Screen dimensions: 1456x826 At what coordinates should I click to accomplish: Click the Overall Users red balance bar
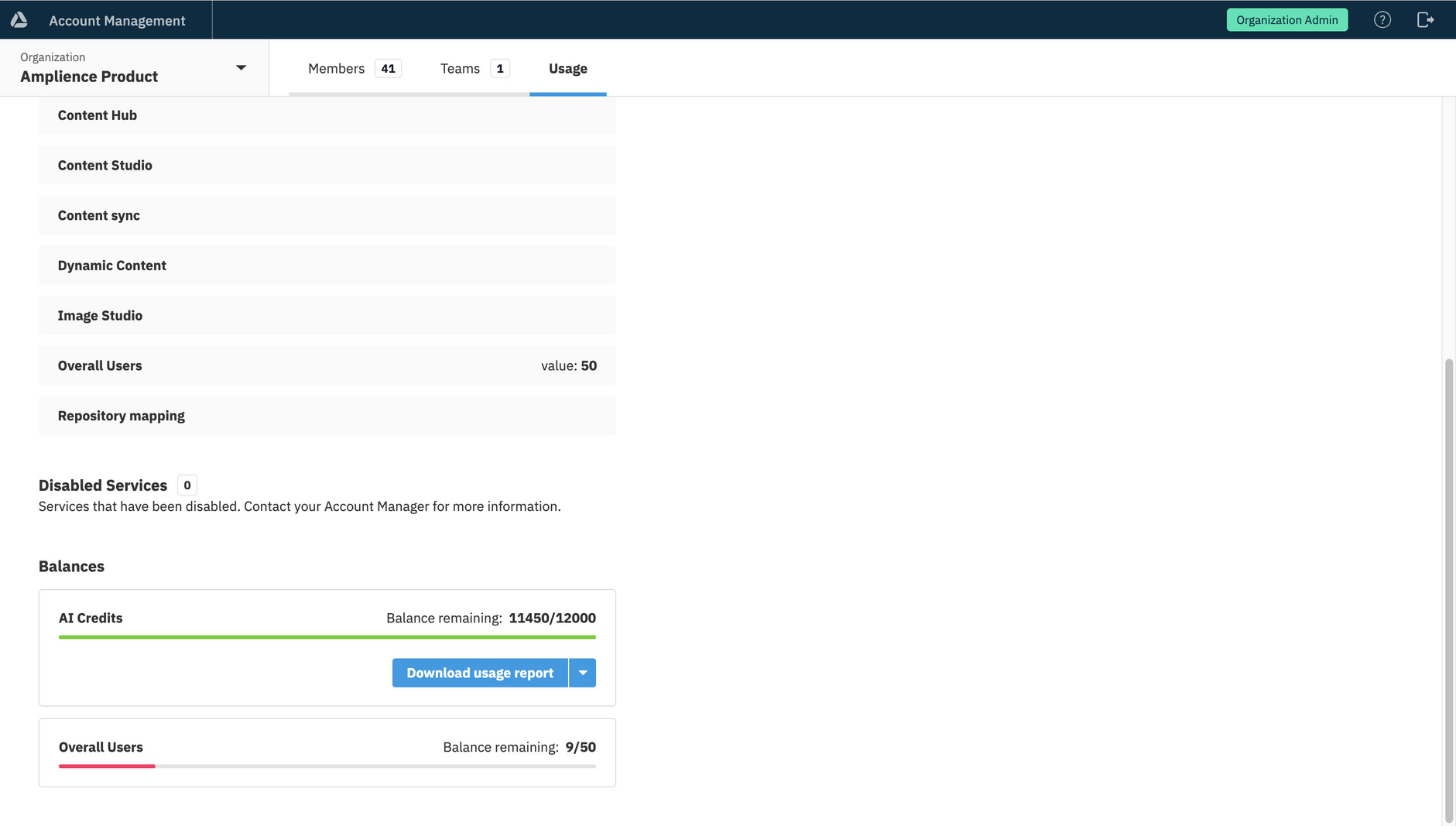[107, 766]
